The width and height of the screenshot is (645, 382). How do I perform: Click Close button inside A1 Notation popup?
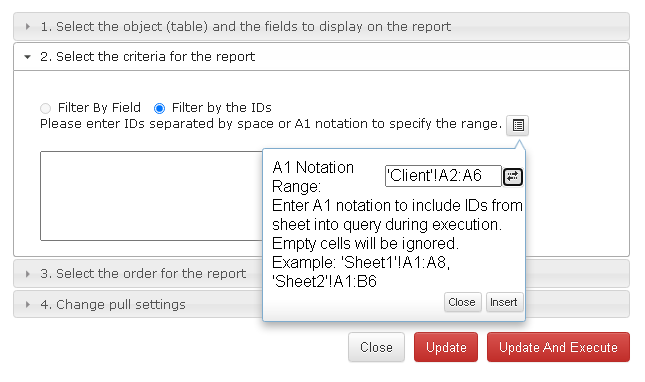(x=462, y=302)
